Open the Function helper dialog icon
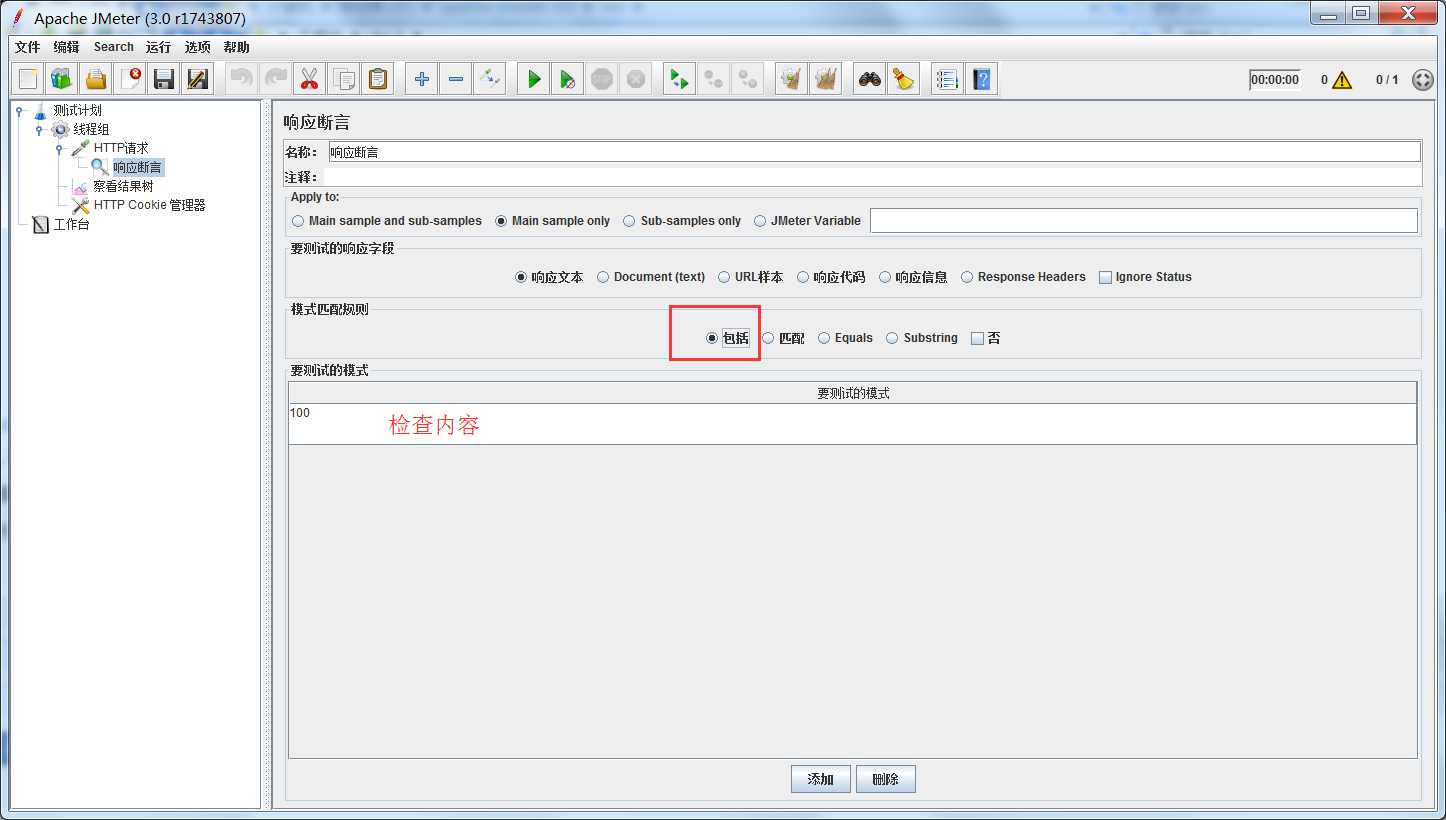This screenshot has height=820, width=1446. click(948, 79)
